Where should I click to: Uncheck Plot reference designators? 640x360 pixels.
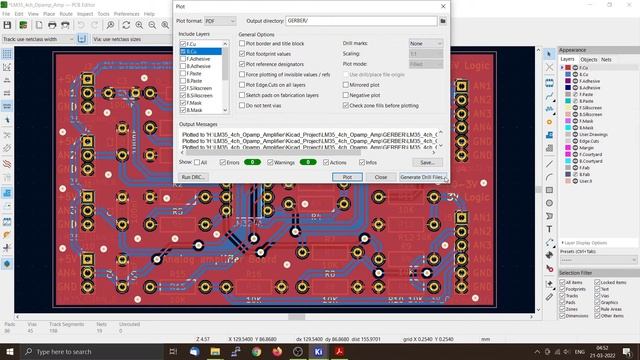pos(242,64)
